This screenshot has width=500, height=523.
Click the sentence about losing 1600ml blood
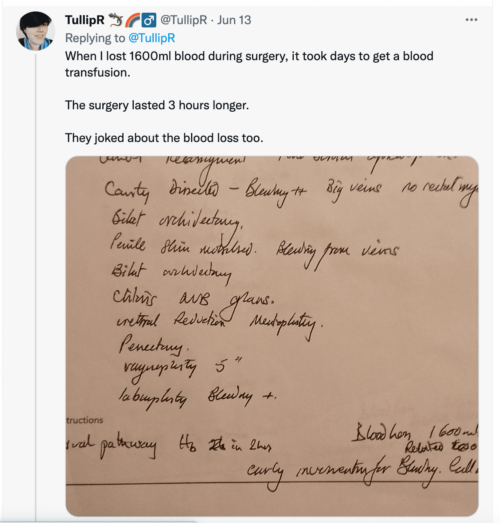pyautogui.click(x=249, y=64)
